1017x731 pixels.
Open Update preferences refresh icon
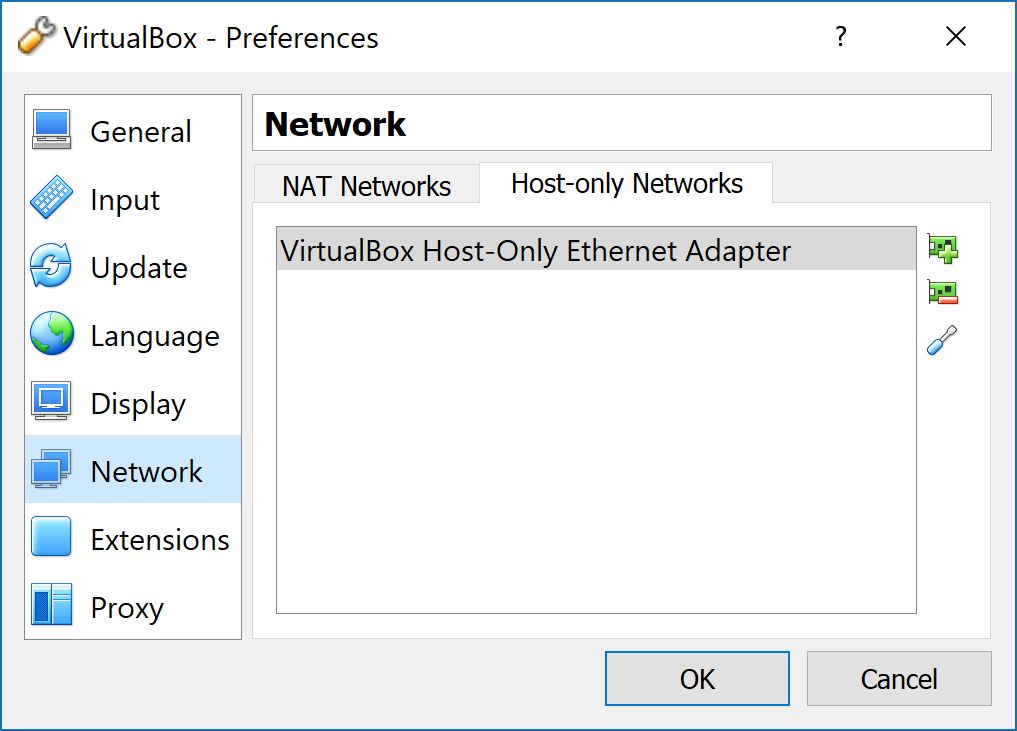[x=51, y=265]
